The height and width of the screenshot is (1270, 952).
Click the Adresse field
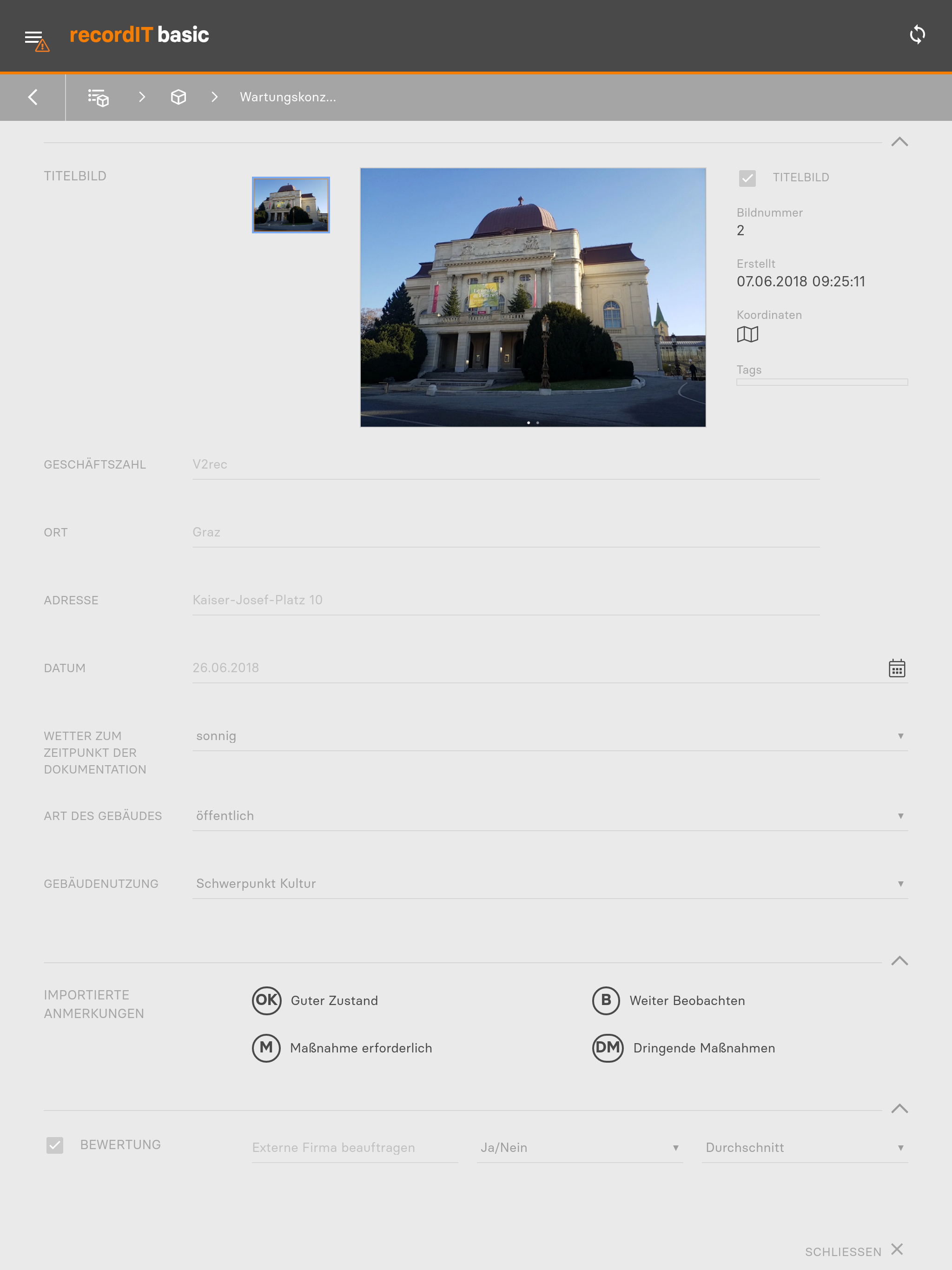(506, 600)
